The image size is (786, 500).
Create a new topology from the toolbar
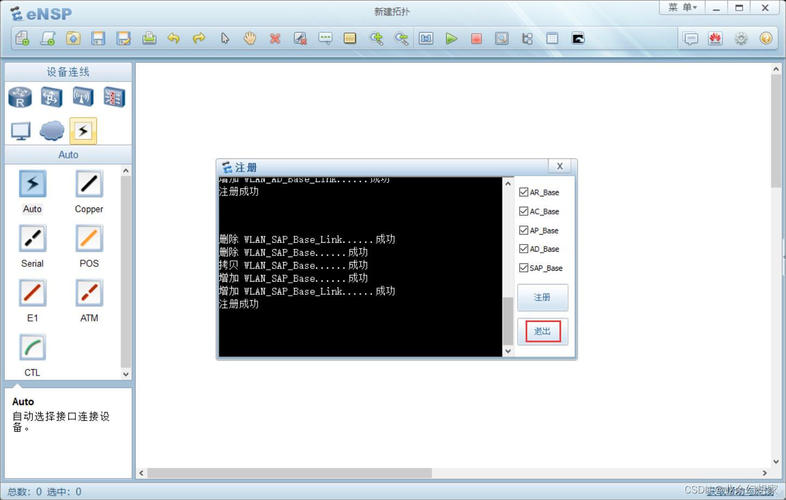pos(23,39)
